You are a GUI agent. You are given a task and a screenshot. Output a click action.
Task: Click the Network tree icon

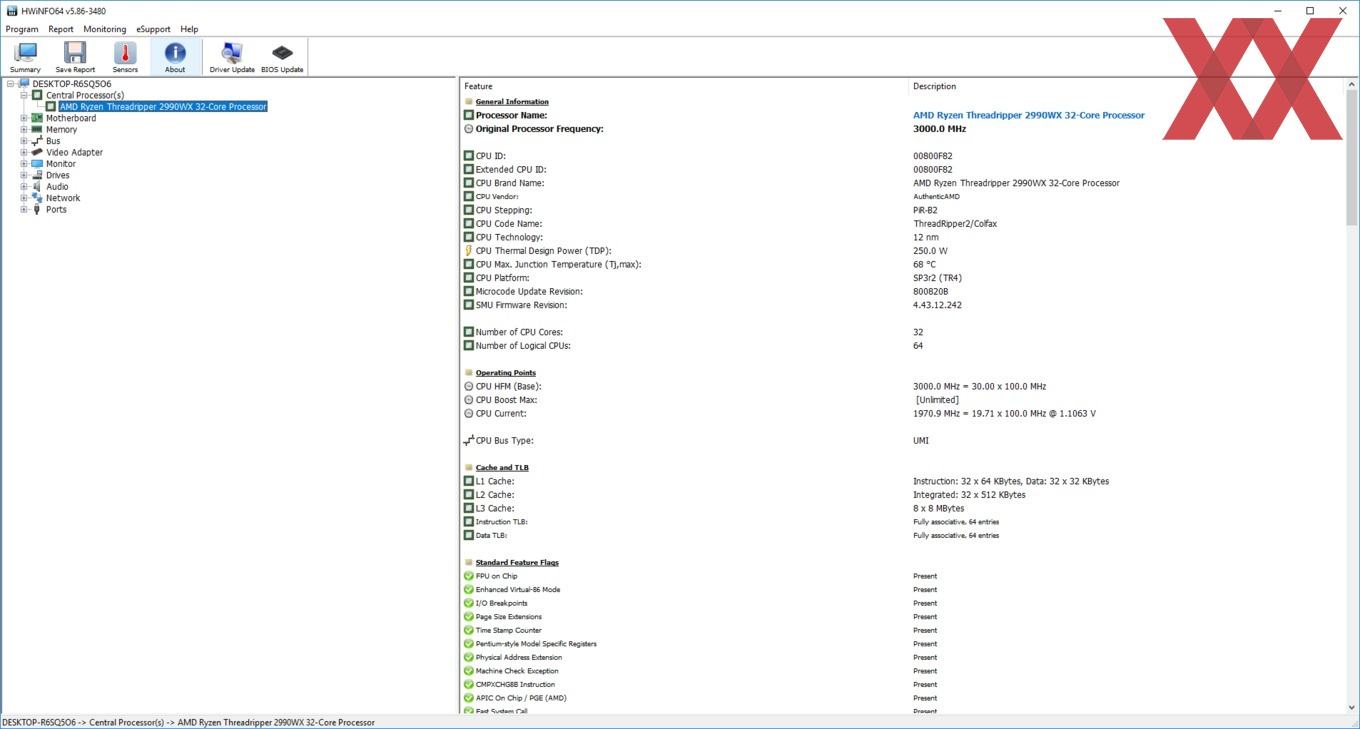coord(37,198)
